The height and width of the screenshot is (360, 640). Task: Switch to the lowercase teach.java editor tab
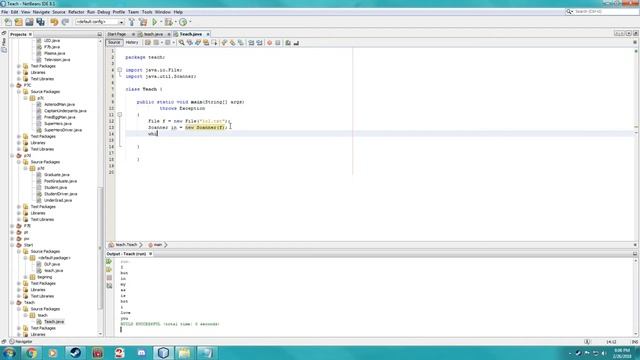[153, 34]
